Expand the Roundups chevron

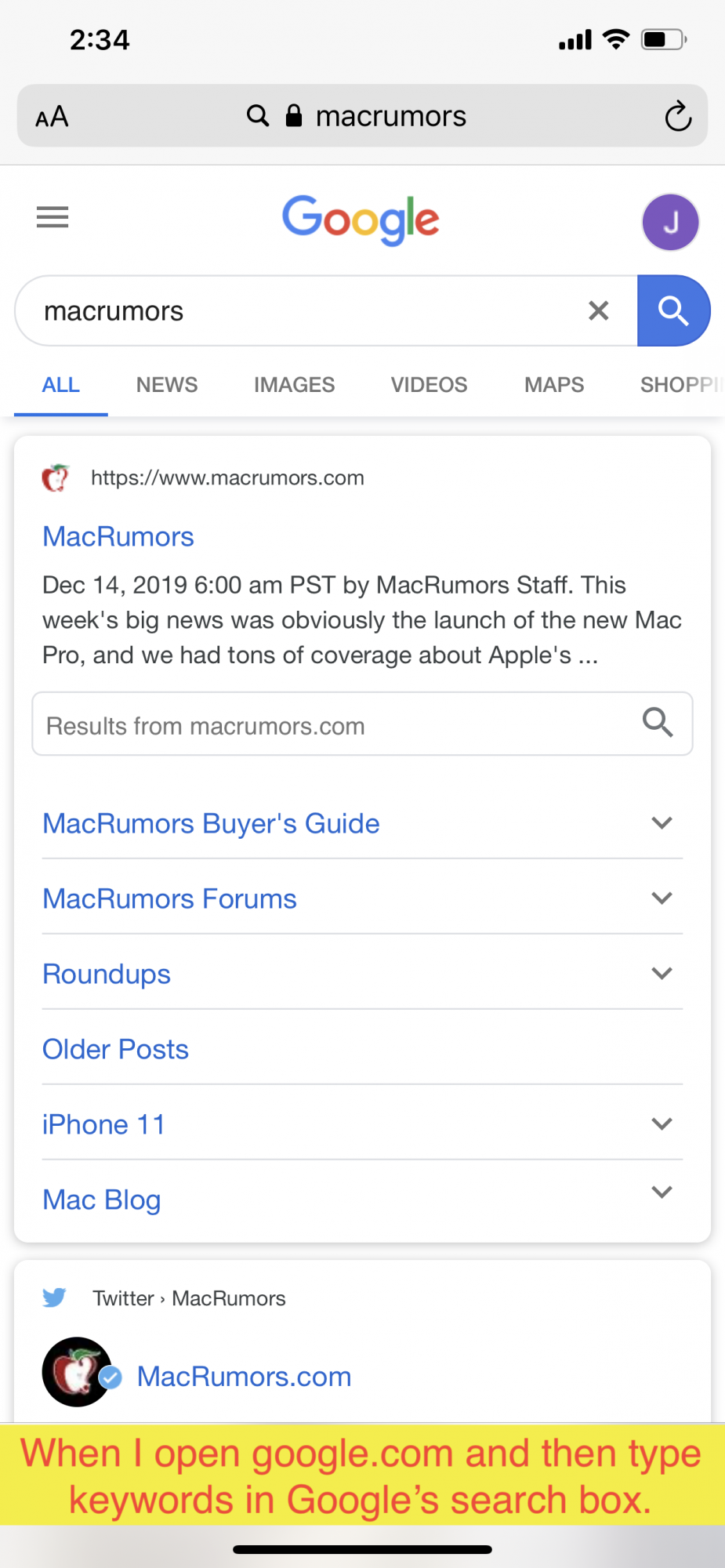(662, 973)
